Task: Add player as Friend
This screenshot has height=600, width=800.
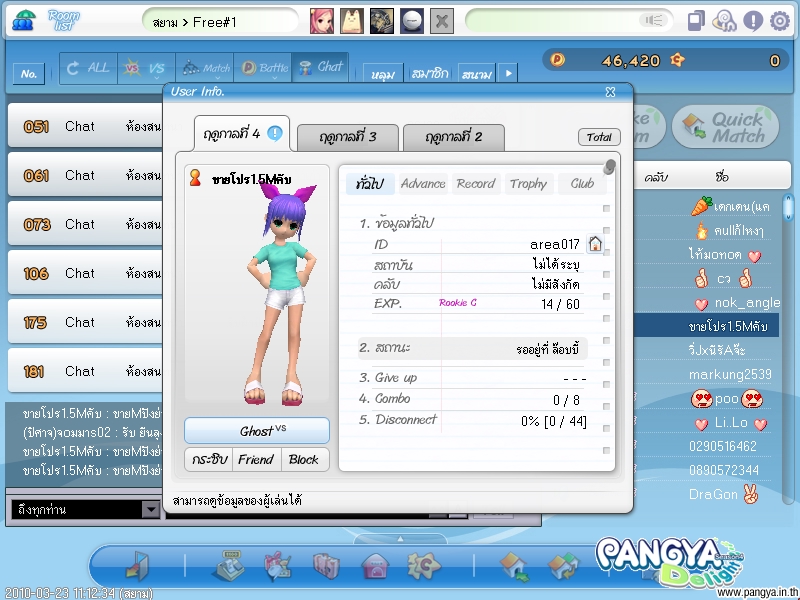Action: click(x=256, y=460)
